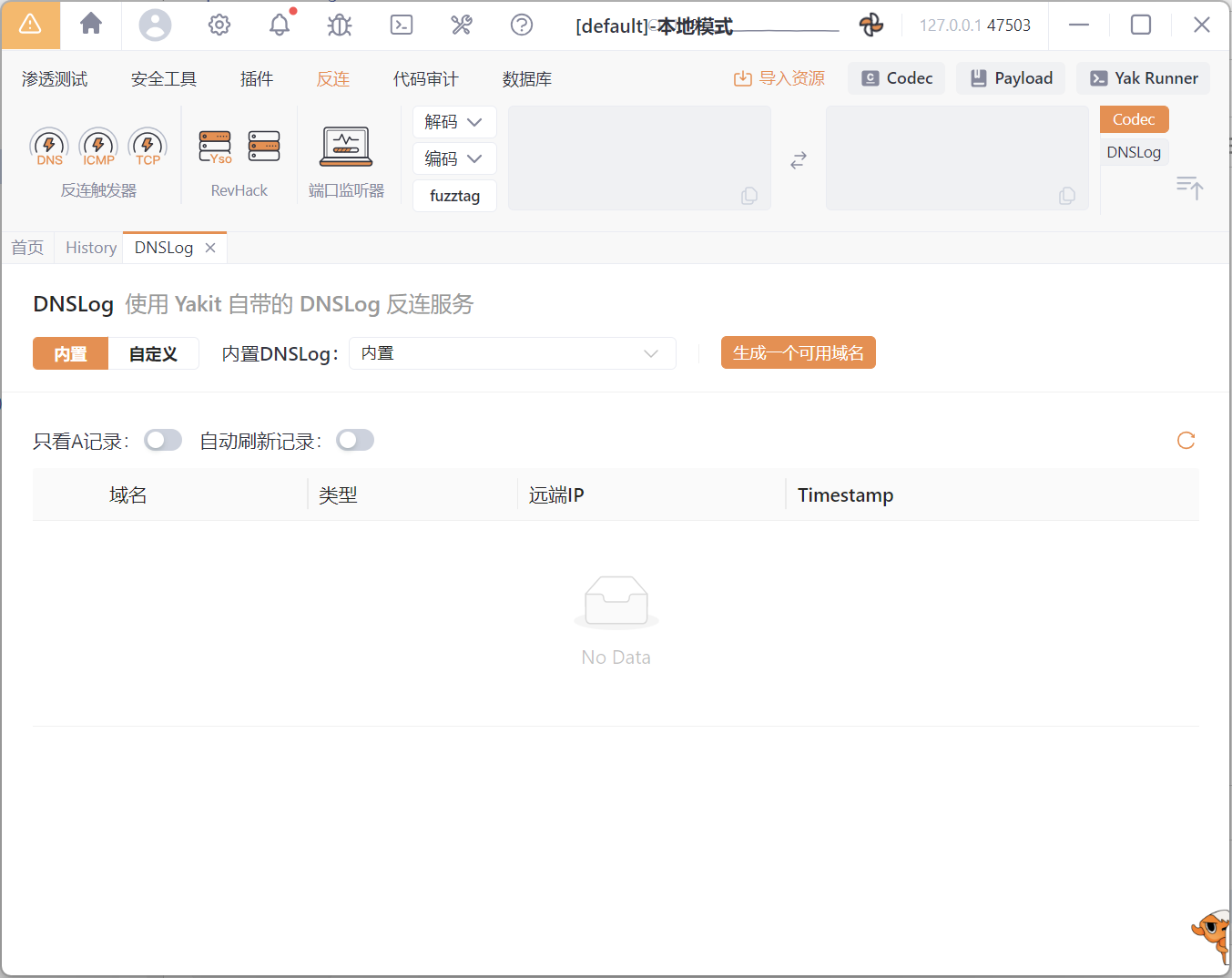
Task: Open the 渗透测试 menu
Action: (55, 79)
